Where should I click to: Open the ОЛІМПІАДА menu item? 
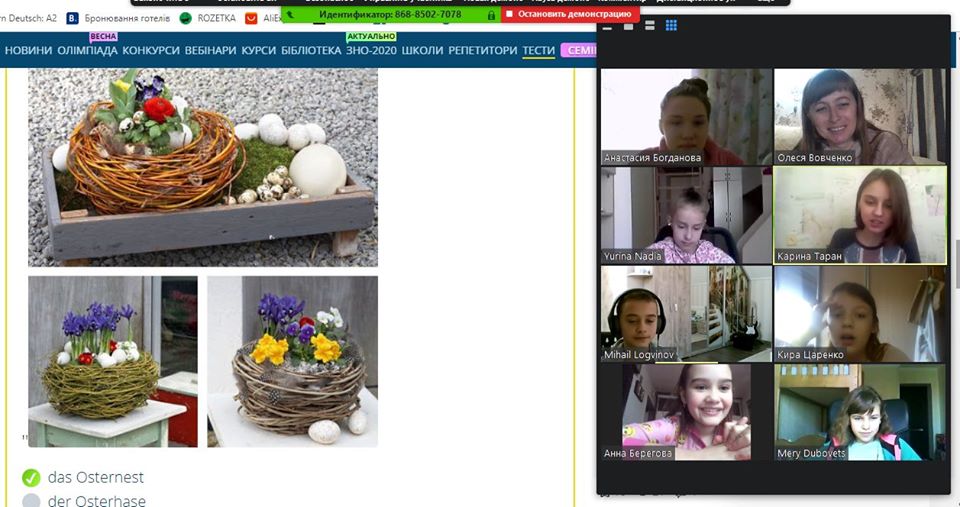pos(87,50)
